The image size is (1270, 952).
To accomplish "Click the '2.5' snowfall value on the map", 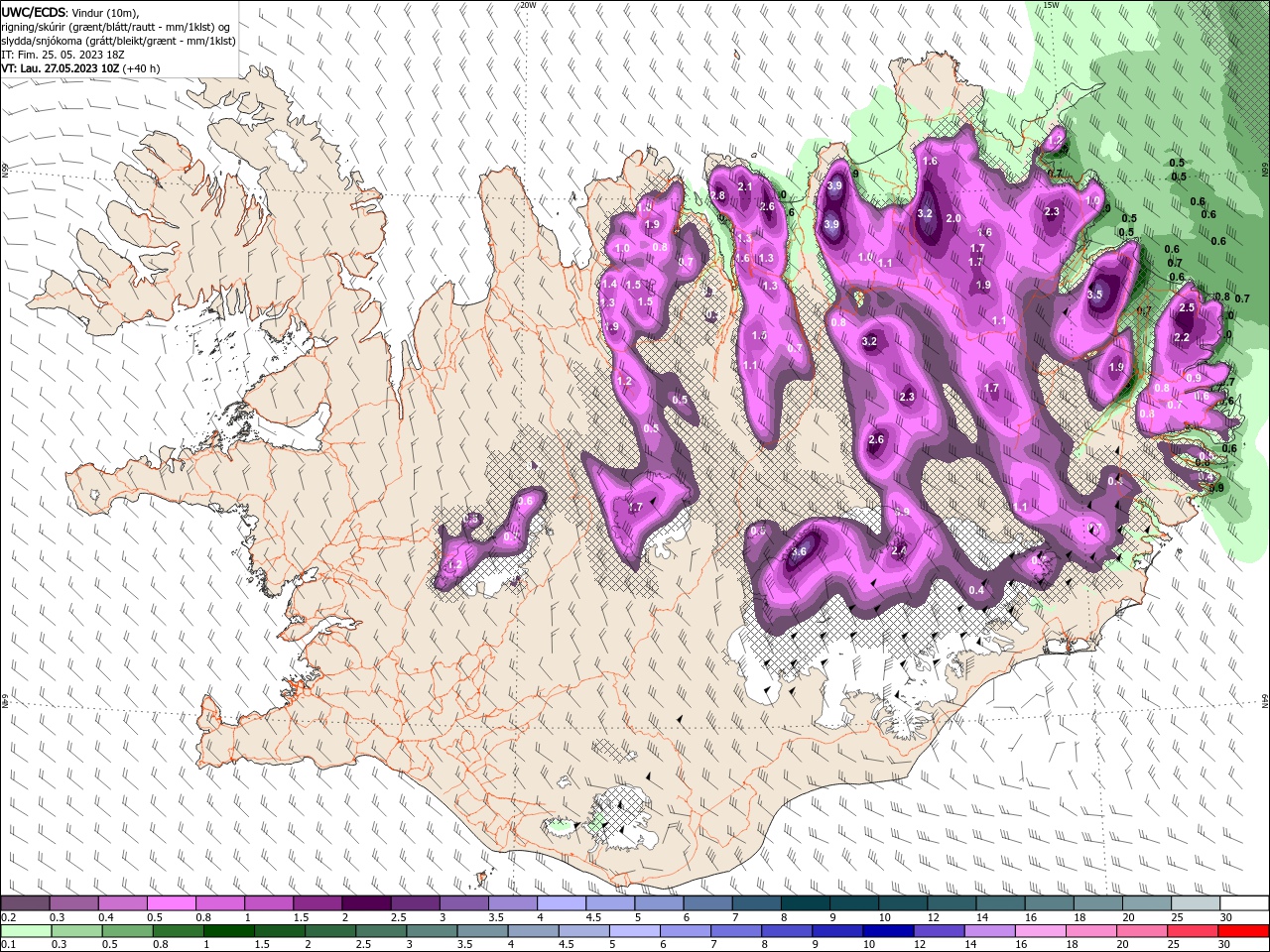I will click(1187, 308).
